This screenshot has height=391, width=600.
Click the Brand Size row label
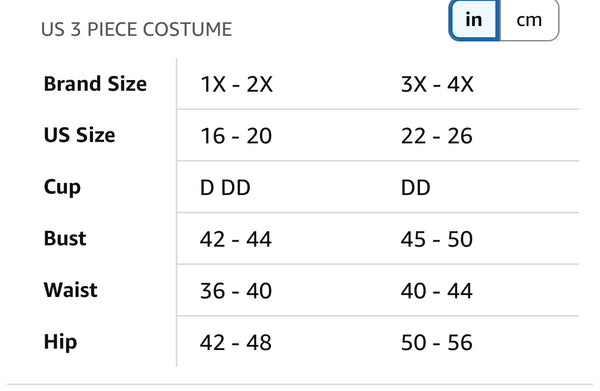95,83
